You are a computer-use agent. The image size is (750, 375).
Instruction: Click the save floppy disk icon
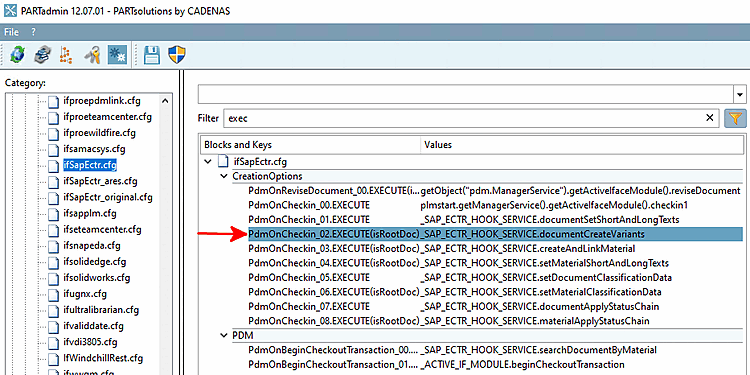click(152, 55)
